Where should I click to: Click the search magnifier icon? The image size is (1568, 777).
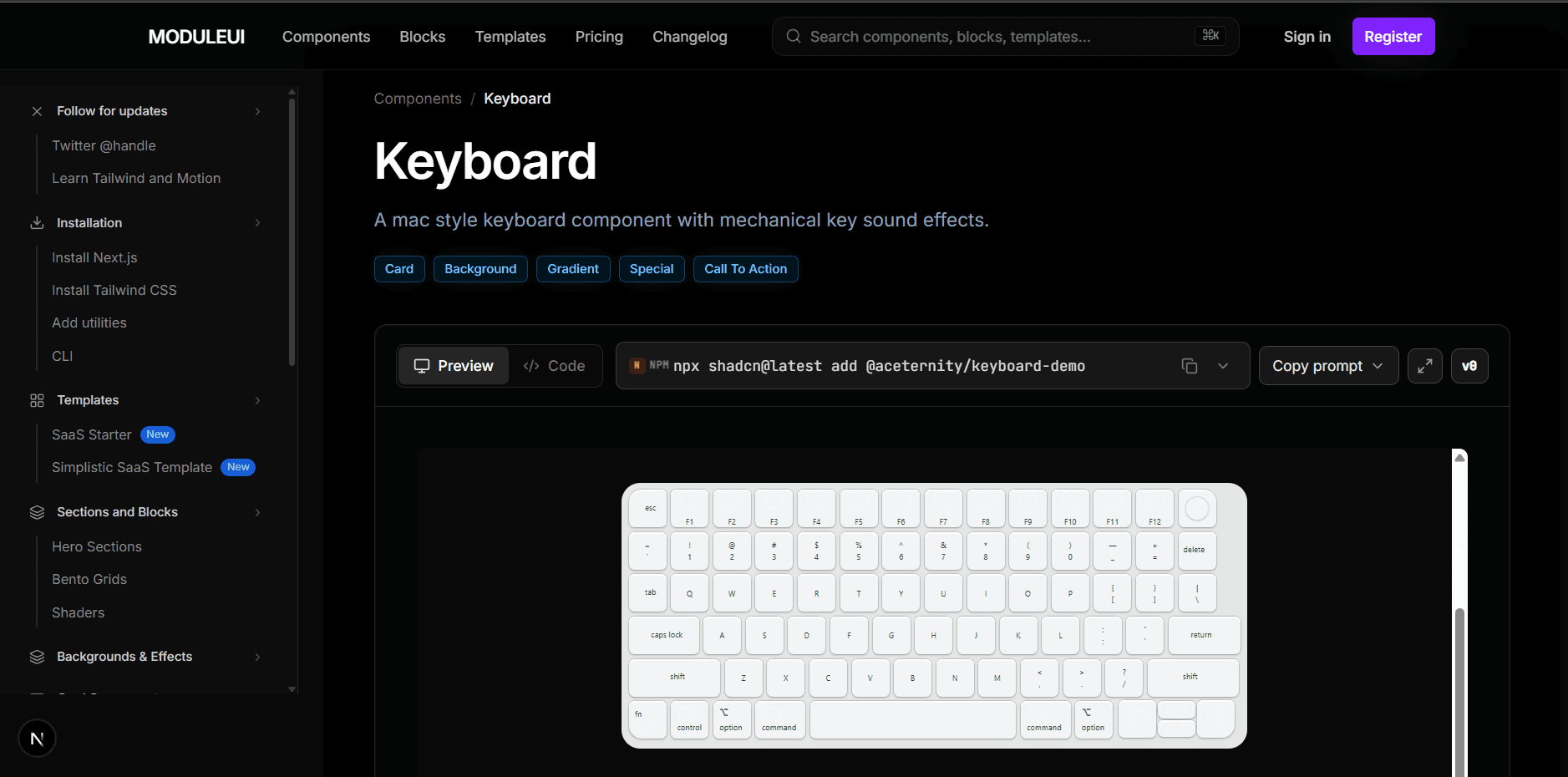point(794,37)
